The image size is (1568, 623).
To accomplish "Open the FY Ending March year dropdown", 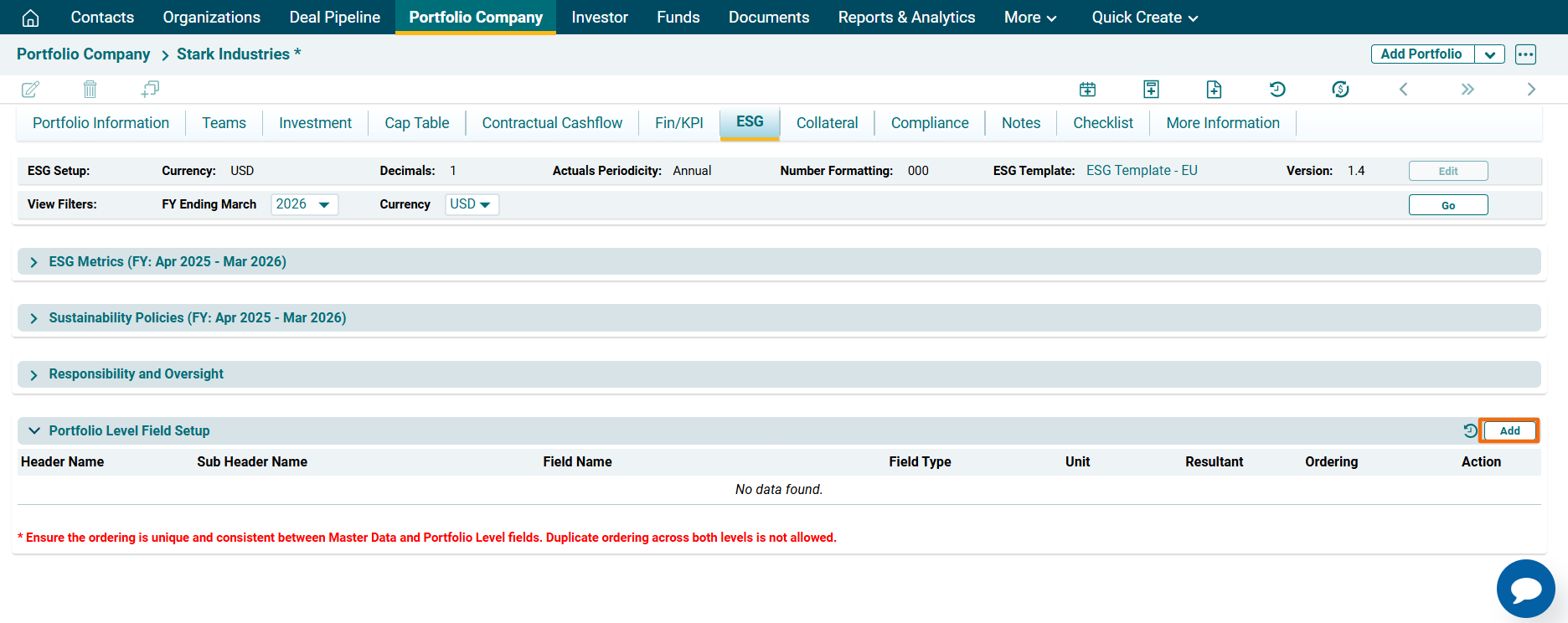I will coord(304,204).
